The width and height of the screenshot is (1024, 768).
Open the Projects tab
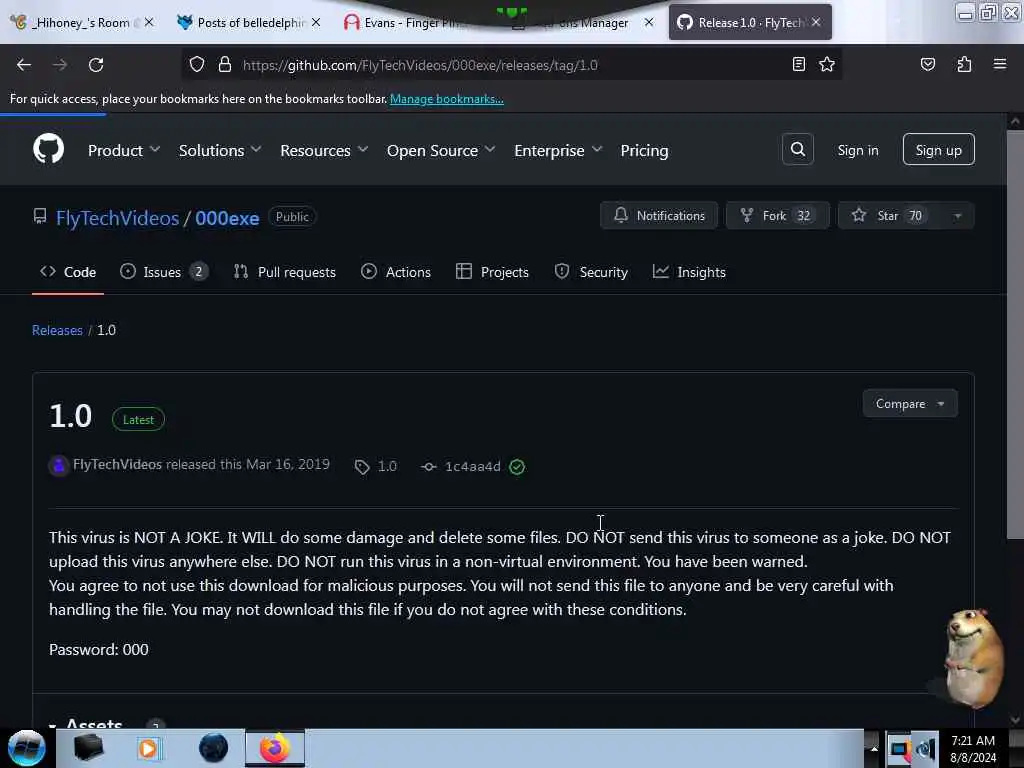tap(492, 272)
